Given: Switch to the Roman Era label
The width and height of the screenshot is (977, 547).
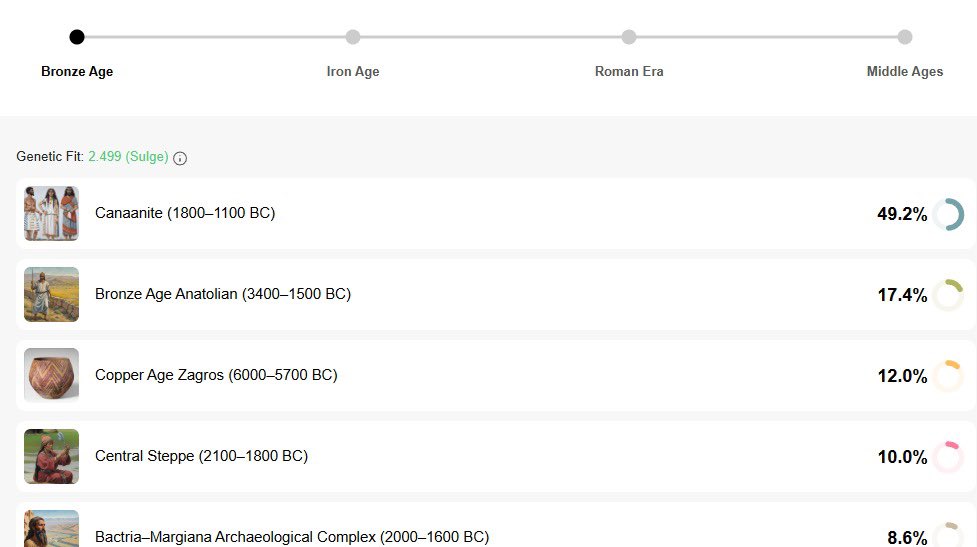Looking at the screenshot, I should point(629,72).
